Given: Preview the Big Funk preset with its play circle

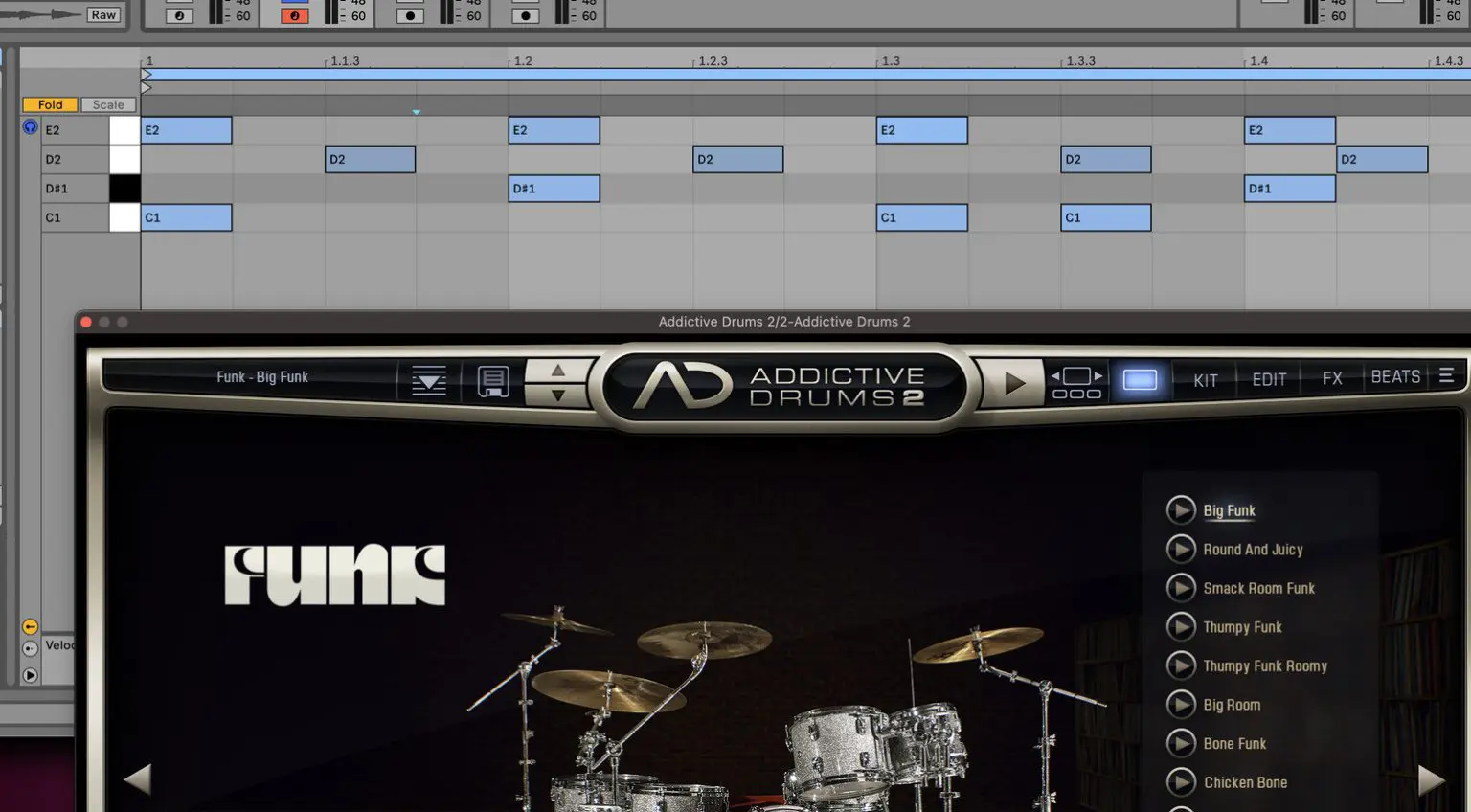Looking at the screenshot, I should [1181, 509].
